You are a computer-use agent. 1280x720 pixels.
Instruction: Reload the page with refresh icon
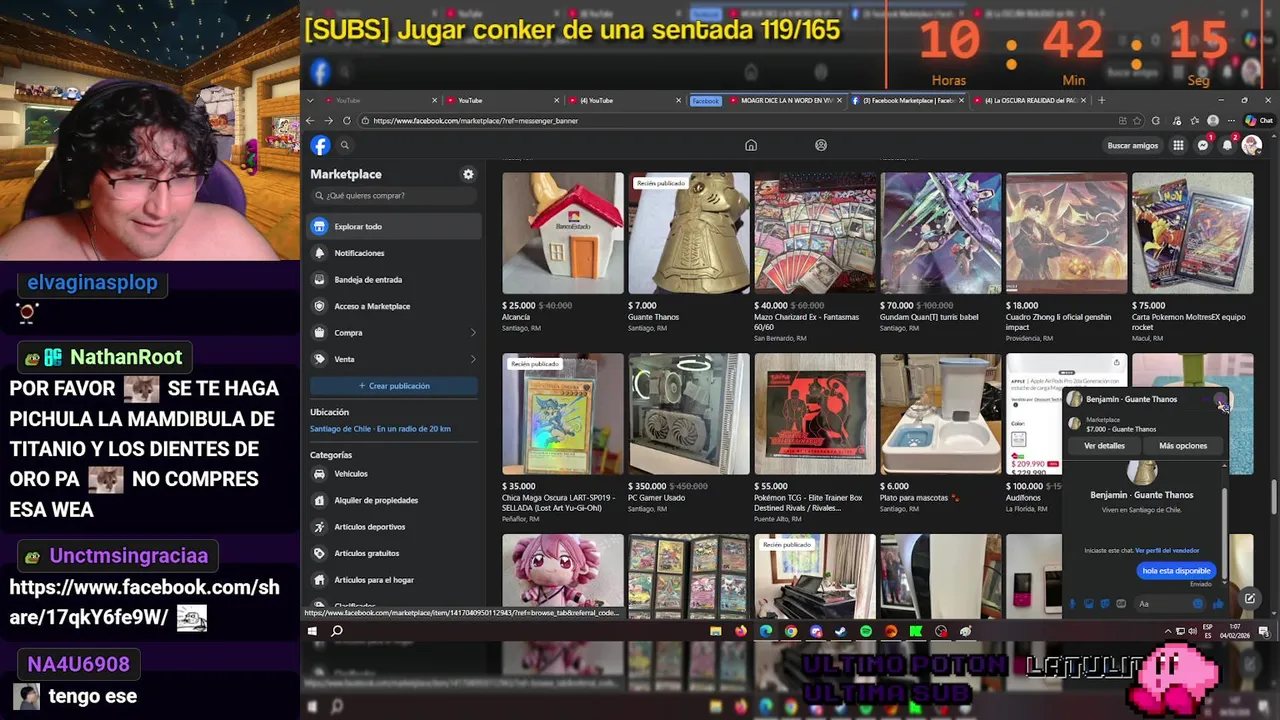(347, 120)
